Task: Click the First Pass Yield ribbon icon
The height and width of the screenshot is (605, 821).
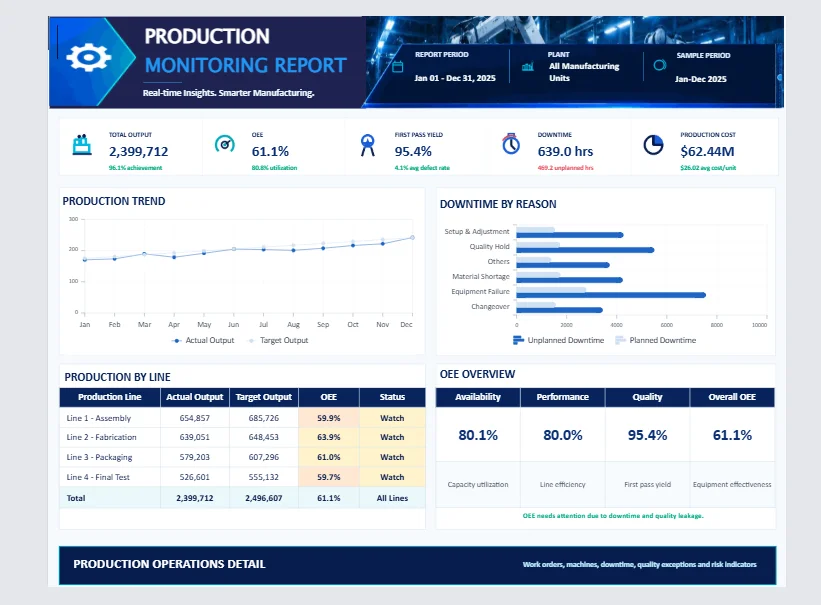Action: pos(368,145)
